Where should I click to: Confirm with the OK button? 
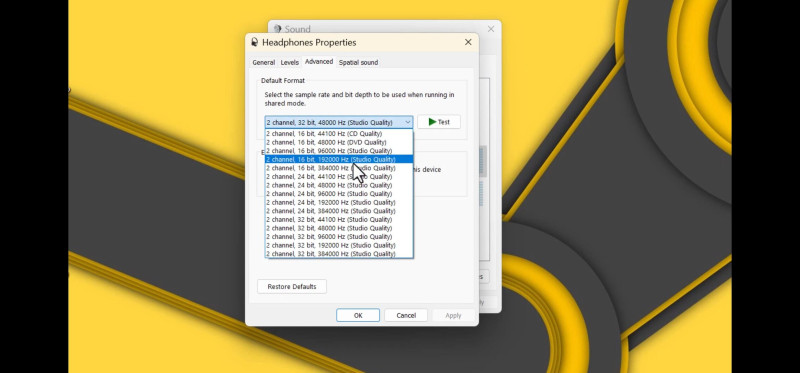(x=358, y=315)
